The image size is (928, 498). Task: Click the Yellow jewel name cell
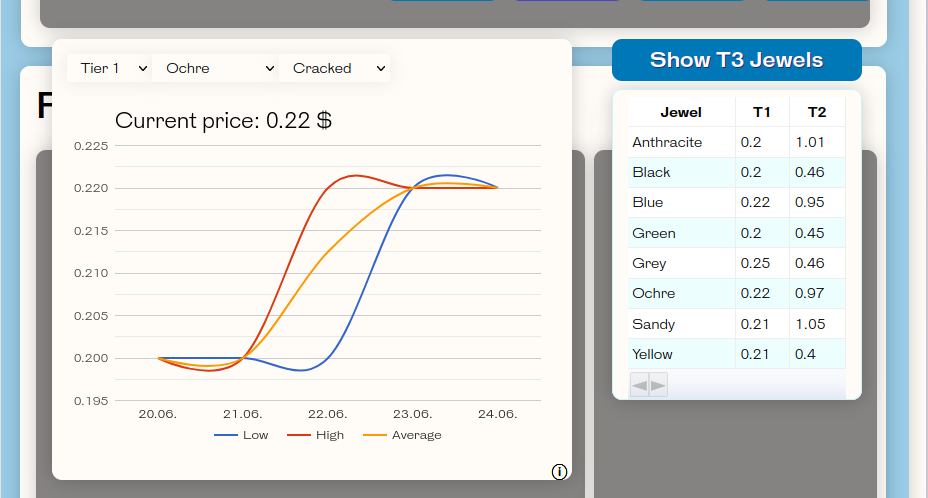[x=653, y=354]
